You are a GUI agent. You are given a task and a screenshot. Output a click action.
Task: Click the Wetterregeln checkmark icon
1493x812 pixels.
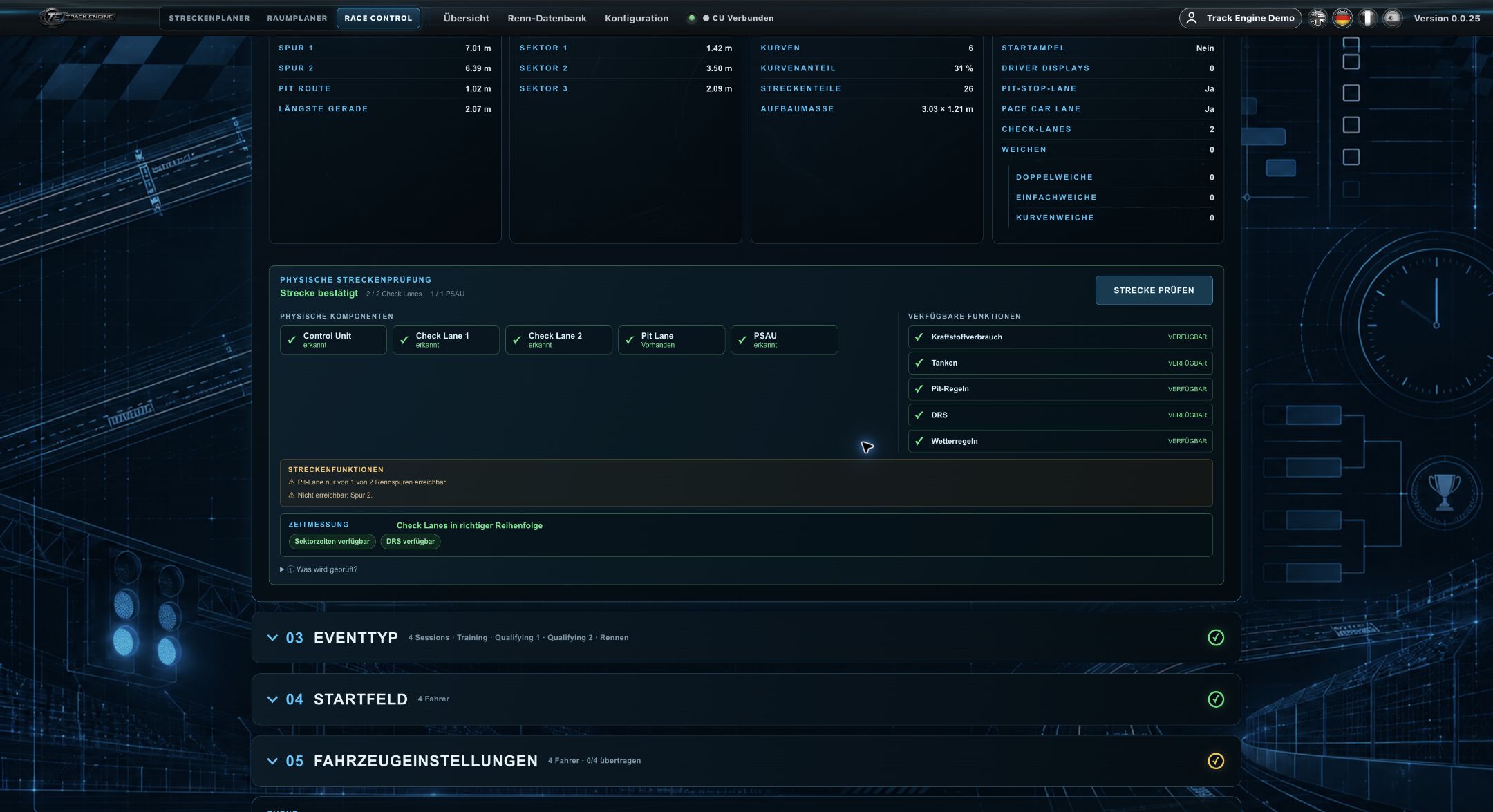pos(919,441)
